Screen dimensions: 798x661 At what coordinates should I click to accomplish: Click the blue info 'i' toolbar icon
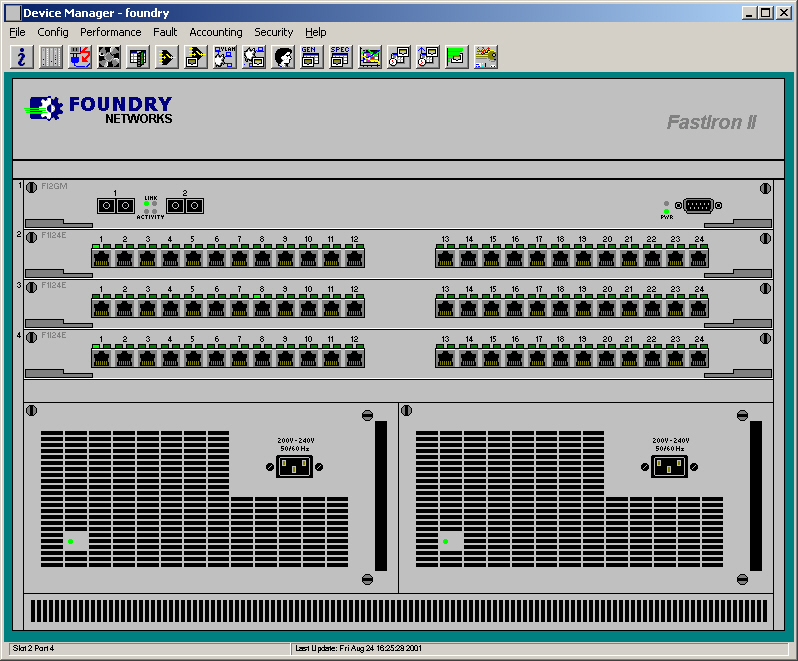point(21,57)
